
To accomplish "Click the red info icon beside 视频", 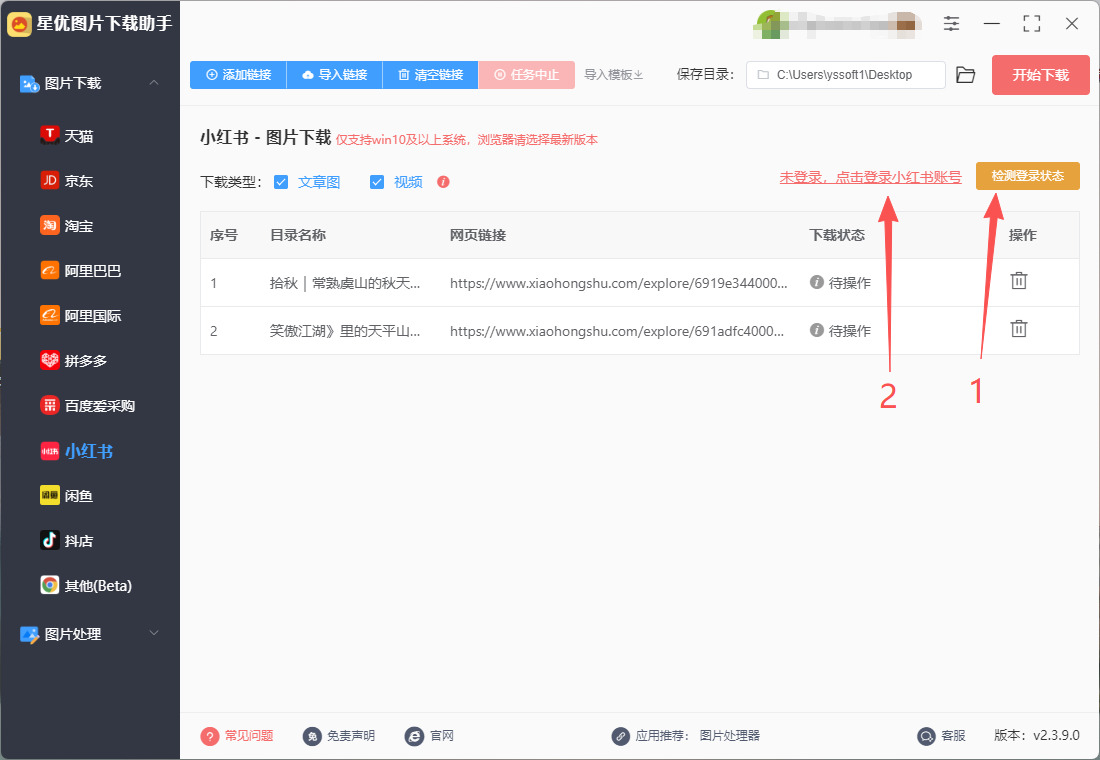I will (443, 182).
